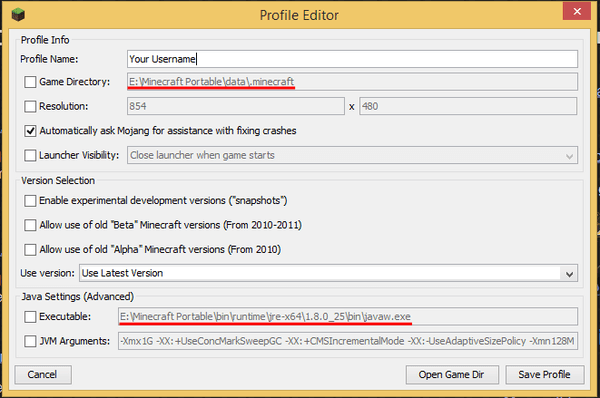This screenshot has height=398, width=600.
Task: Enable the Resolution checkbox
Action: point(30,106)
